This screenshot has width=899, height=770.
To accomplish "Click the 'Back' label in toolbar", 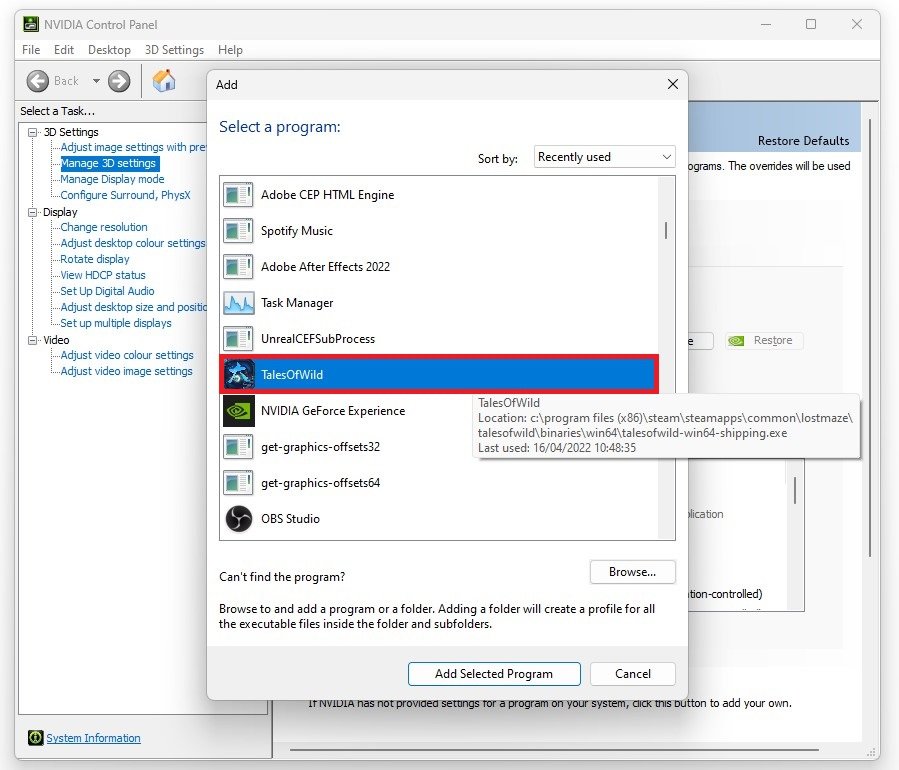I will pyautogui.click(x=66, y=81).
